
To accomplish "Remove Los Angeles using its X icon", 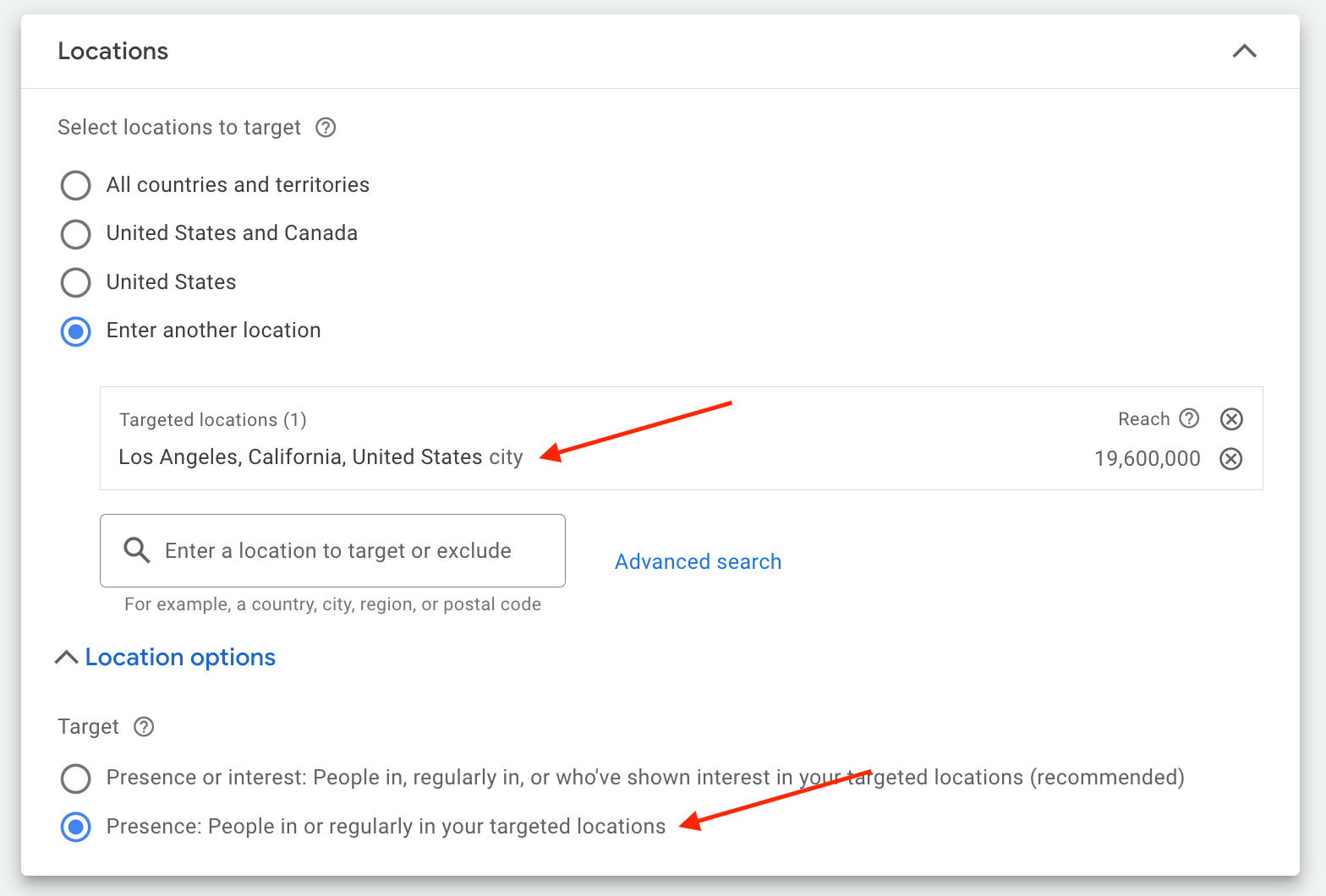I will pyautogui.click(x=1230, y=459).
